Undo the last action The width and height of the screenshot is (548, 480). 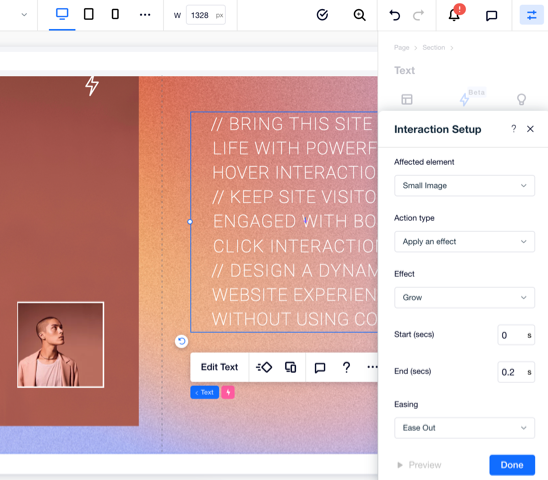click(395, 15)
